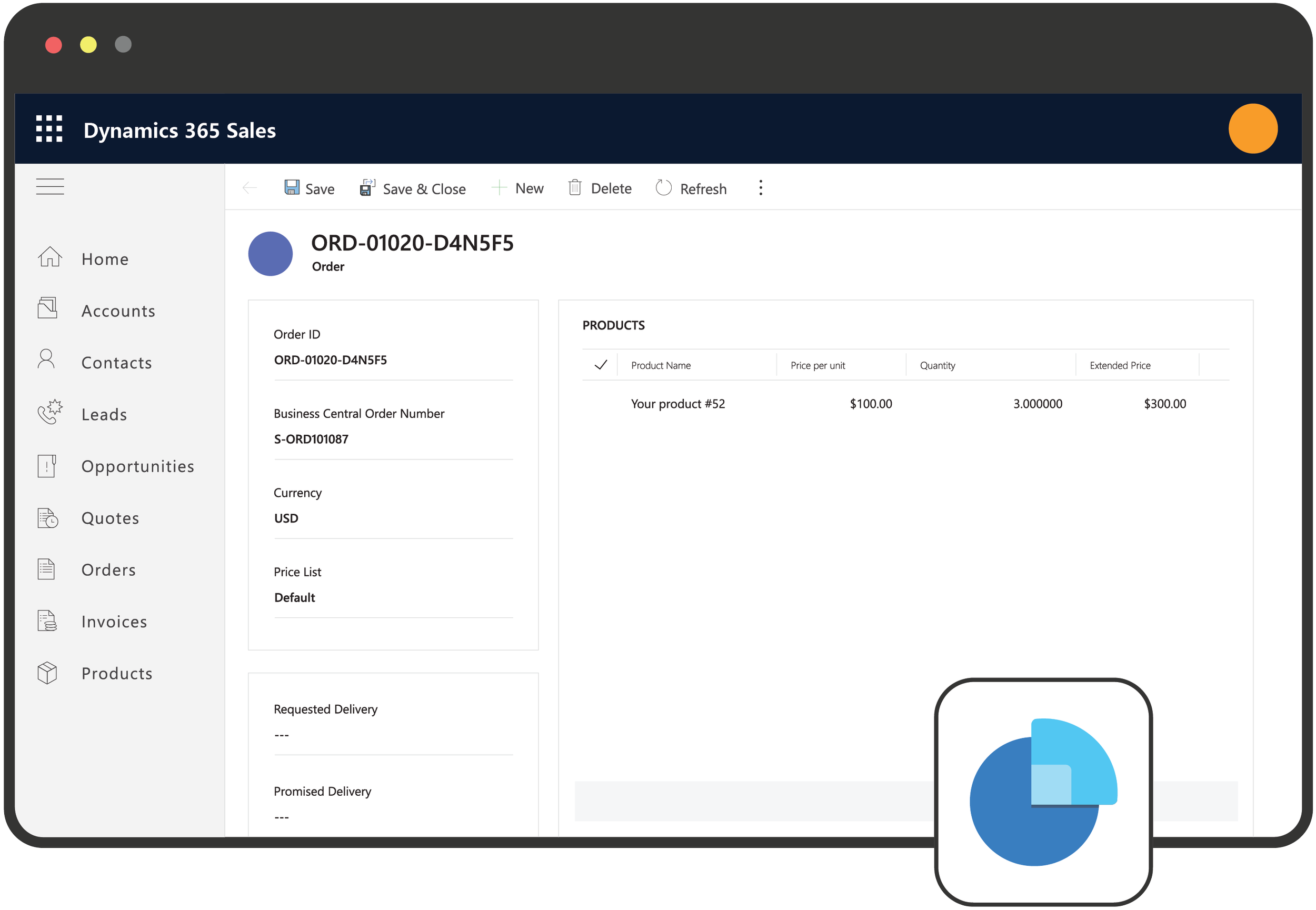Click the Orders document icon
Screen dimensions: 1316x910
pos(46,569)
